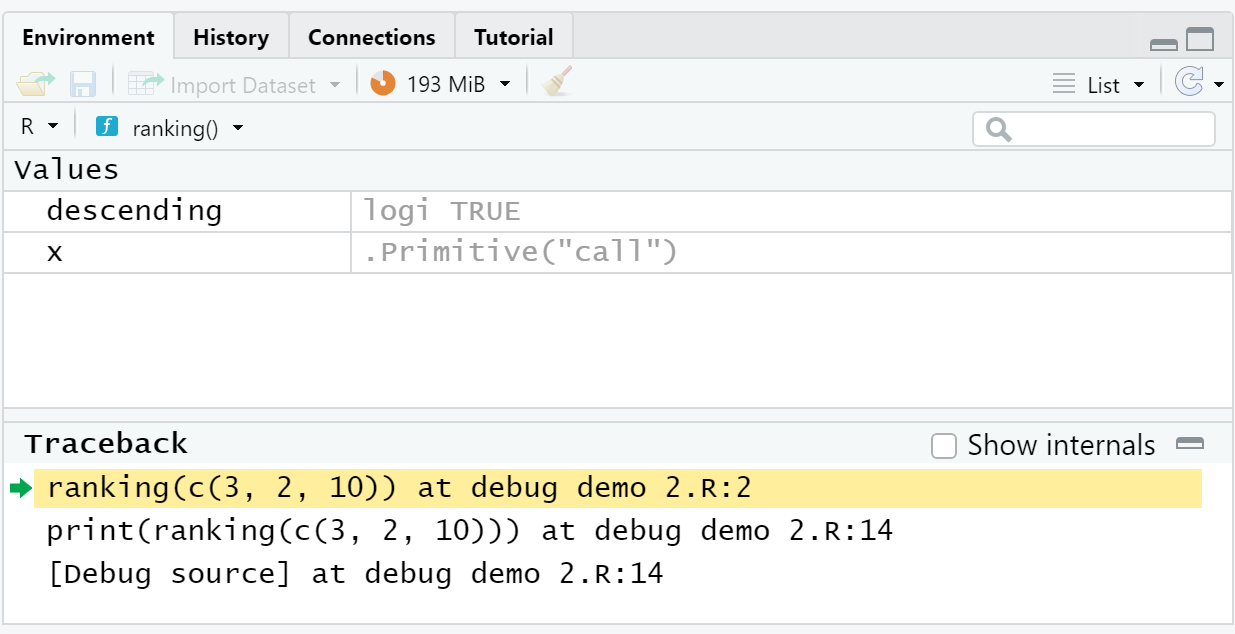Click the Import Dataset icon

click(x=145, y=84)
